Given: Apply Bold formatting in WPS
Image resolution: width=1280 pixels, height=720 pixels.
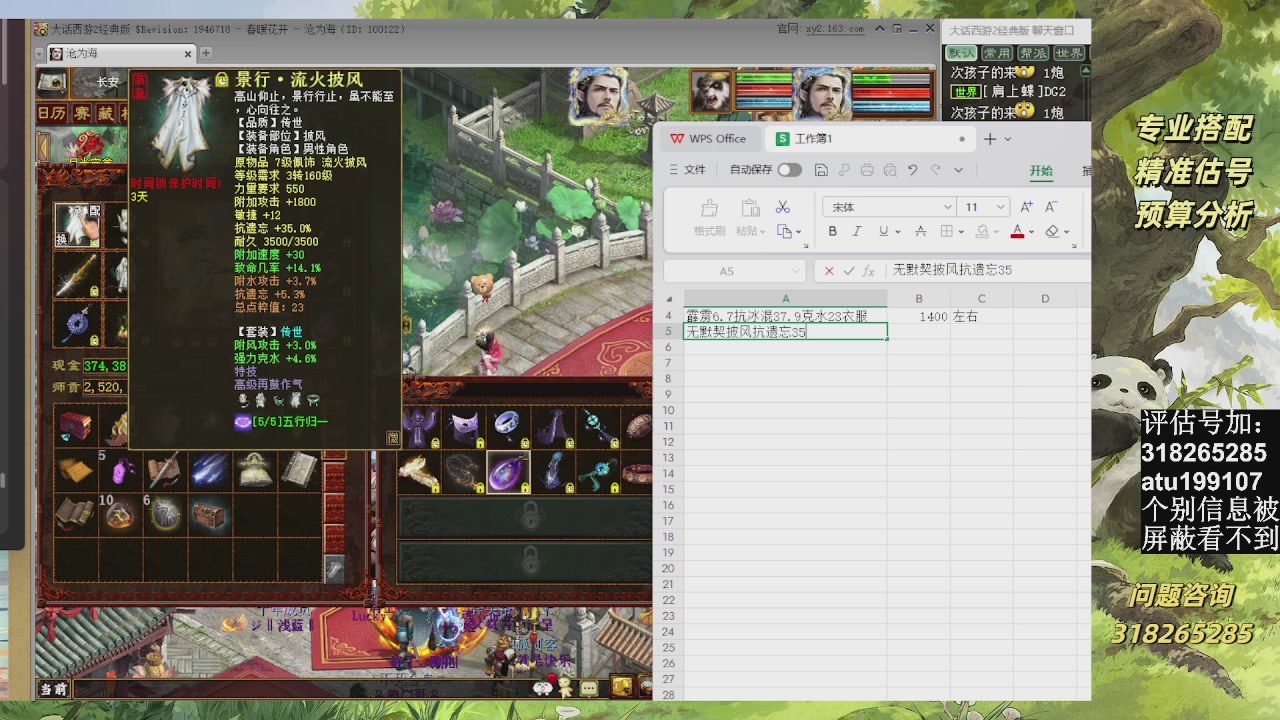Looking at the screenshot, I should (x=832, y=232).
